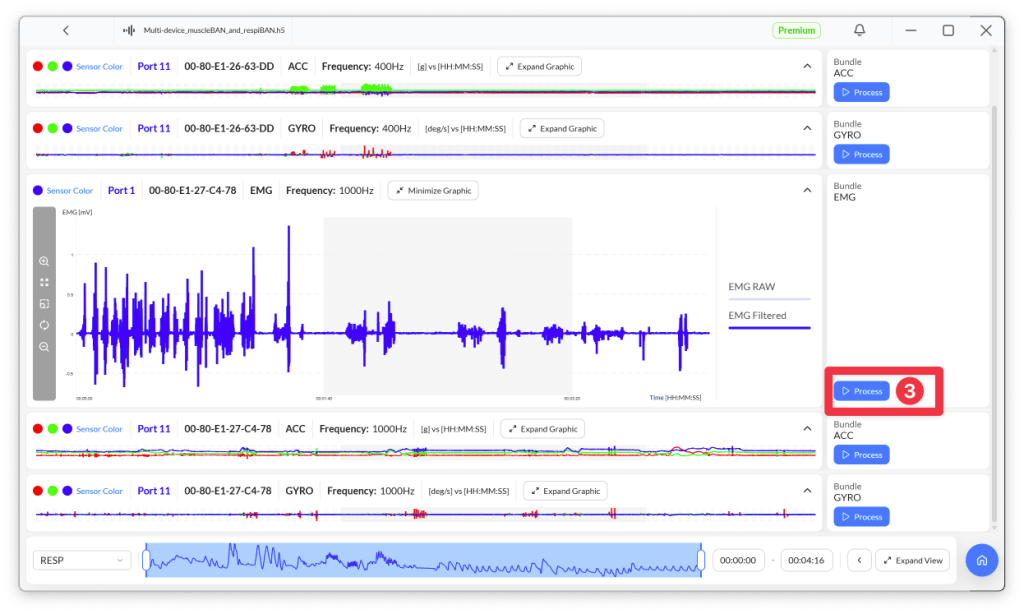Process the EMG bundle

[861, 391]
